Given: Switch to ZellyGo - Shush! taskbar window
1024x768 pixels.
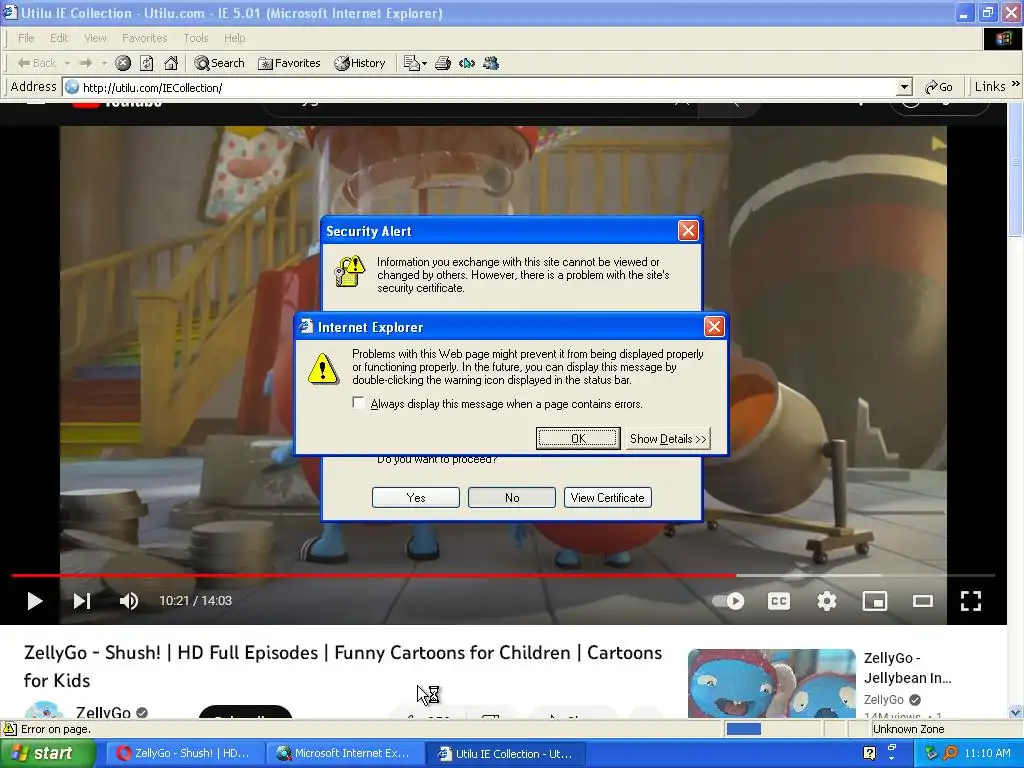Looking at the screenshot, I should (185, 753).
